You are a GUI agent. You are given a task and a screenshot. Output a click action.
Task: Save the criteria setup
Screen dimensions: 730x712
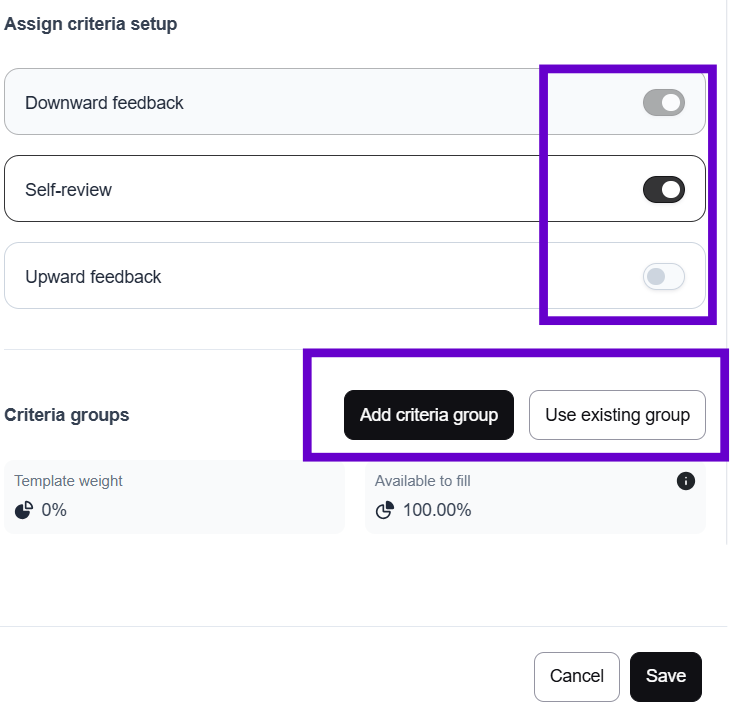click(665, 677)
